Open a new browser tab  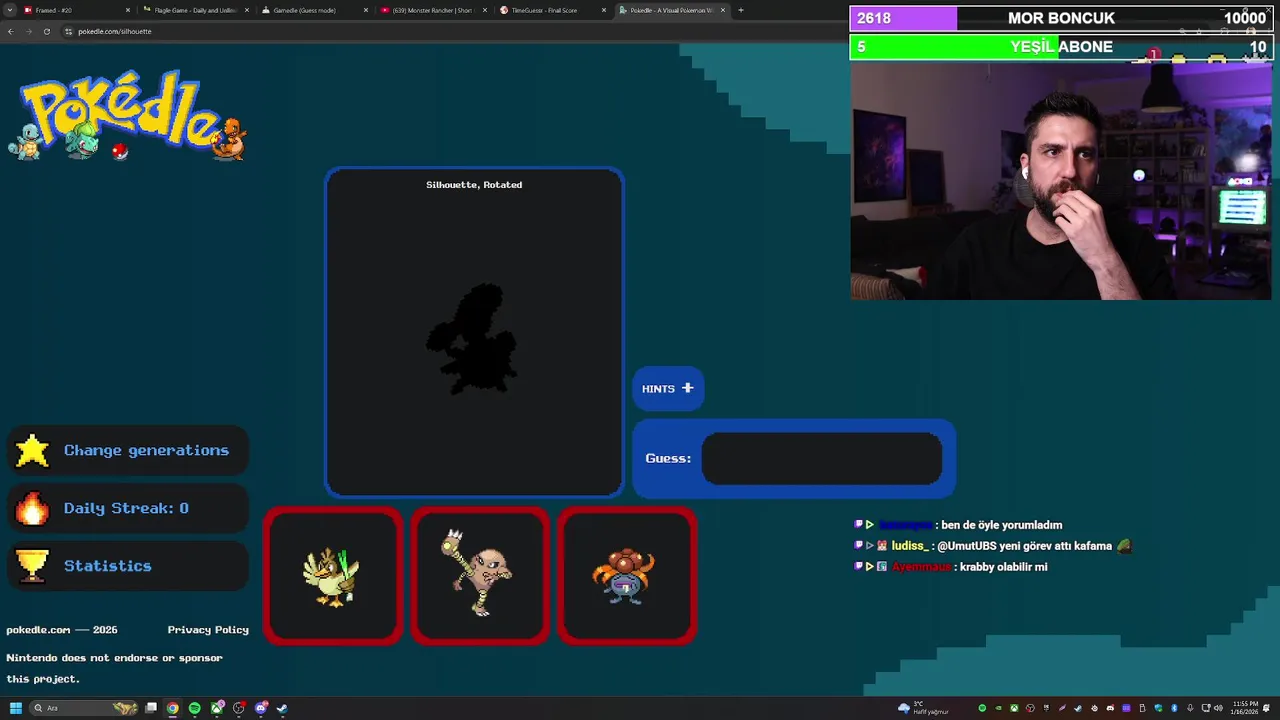(x=741, y=10)
